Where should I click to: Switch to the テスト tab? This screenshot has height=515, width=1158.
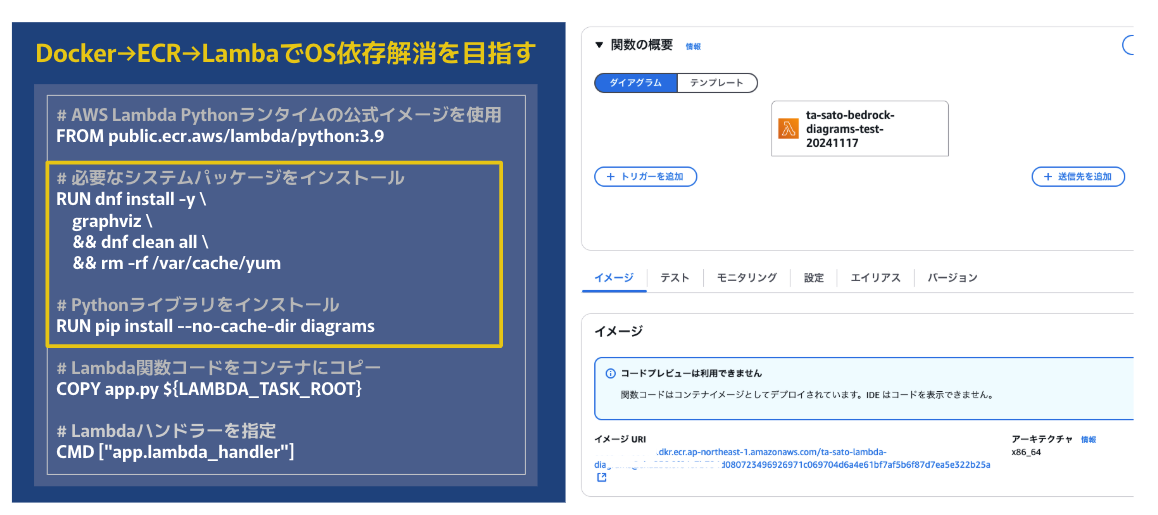point(675,278)
